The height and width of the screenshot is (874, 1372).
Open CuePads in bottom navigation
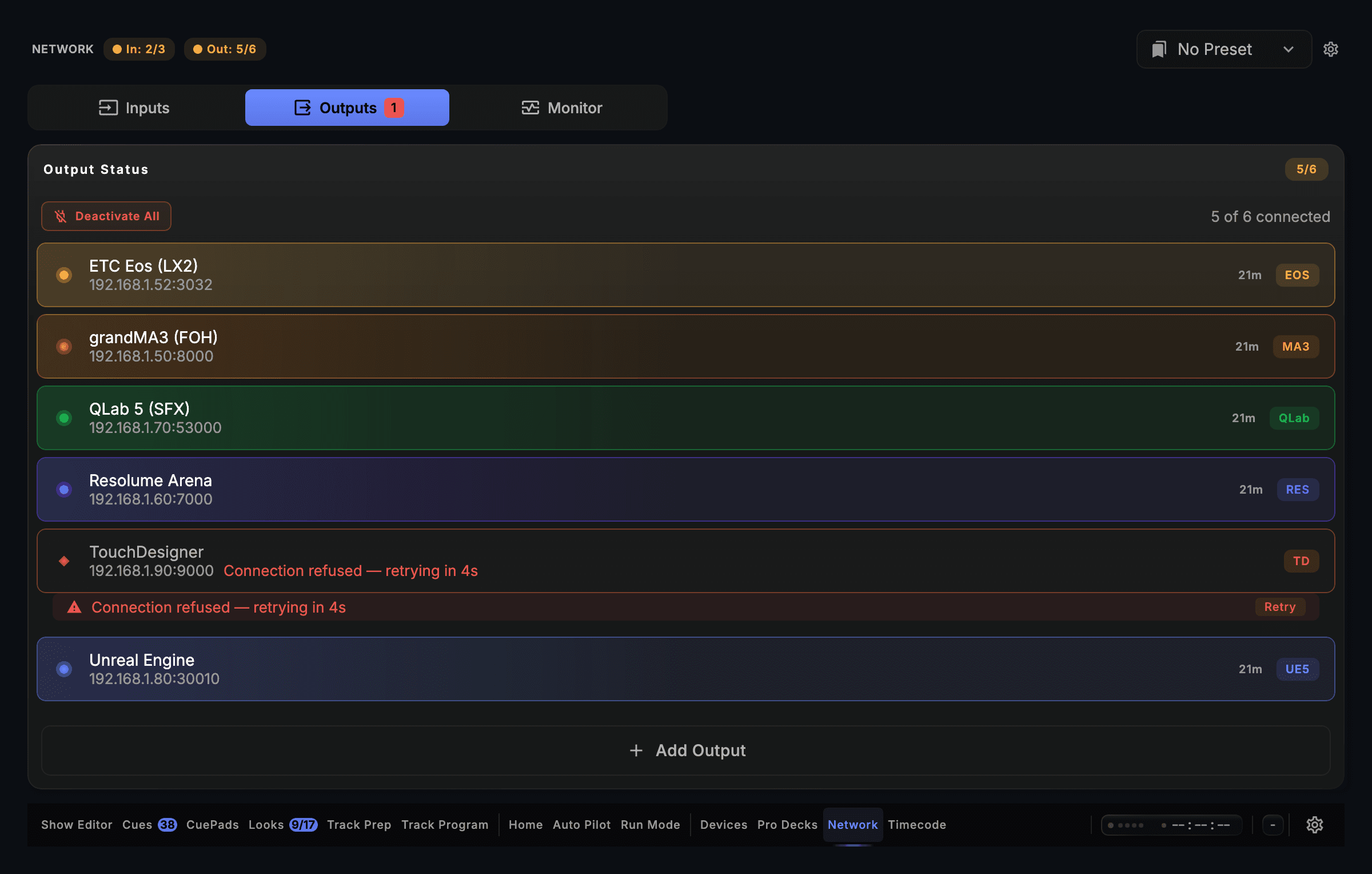coord(213,825)
